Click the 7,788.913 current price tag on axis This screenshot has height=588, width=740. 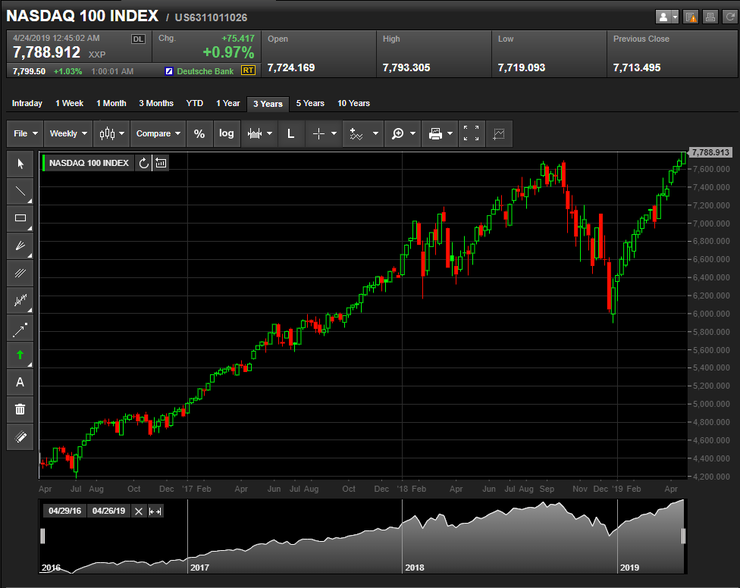click(711, 152)
